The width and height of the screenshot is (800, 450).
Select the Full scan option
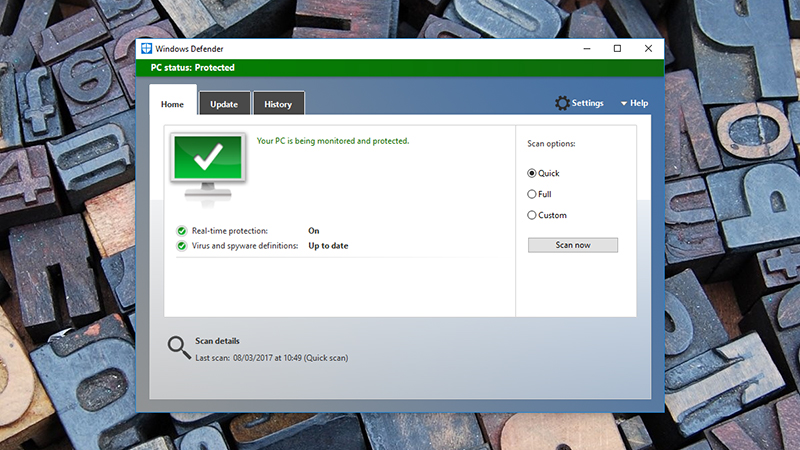(x=539, y=194)
